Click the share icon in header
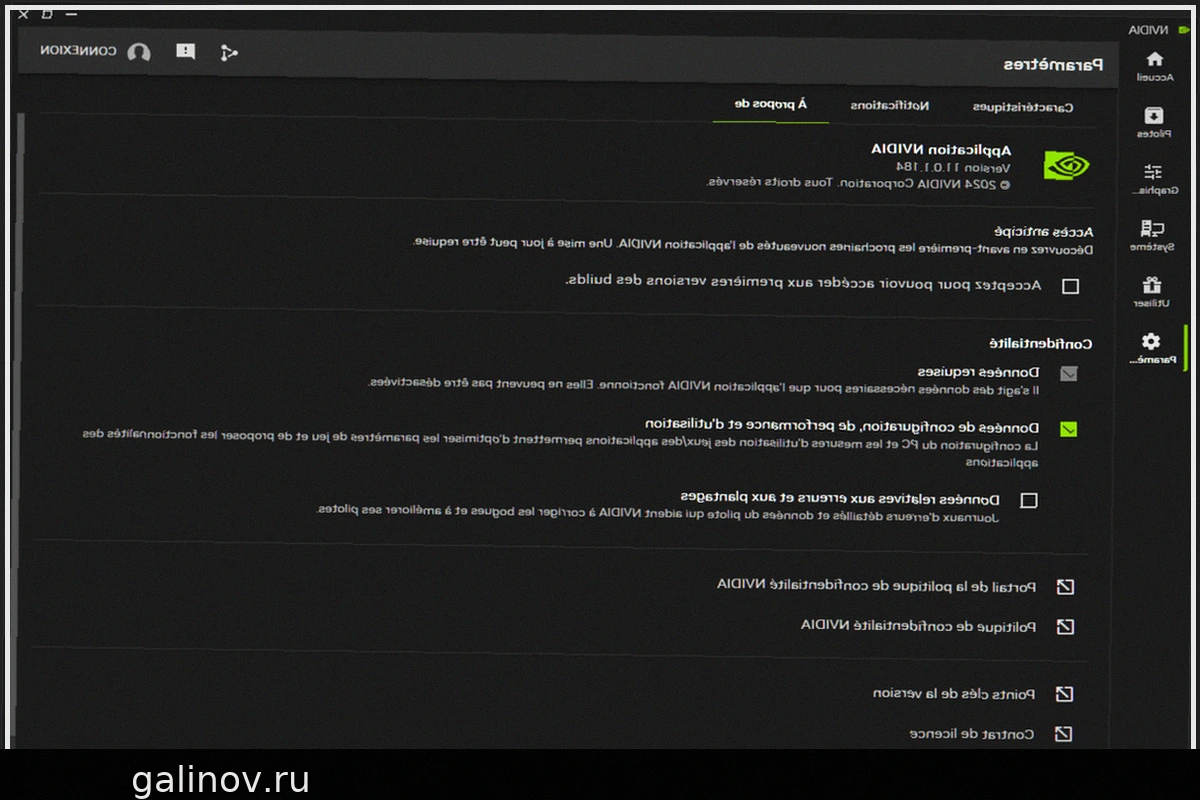This screenshot has width=1200, height=800. point(229,52)
